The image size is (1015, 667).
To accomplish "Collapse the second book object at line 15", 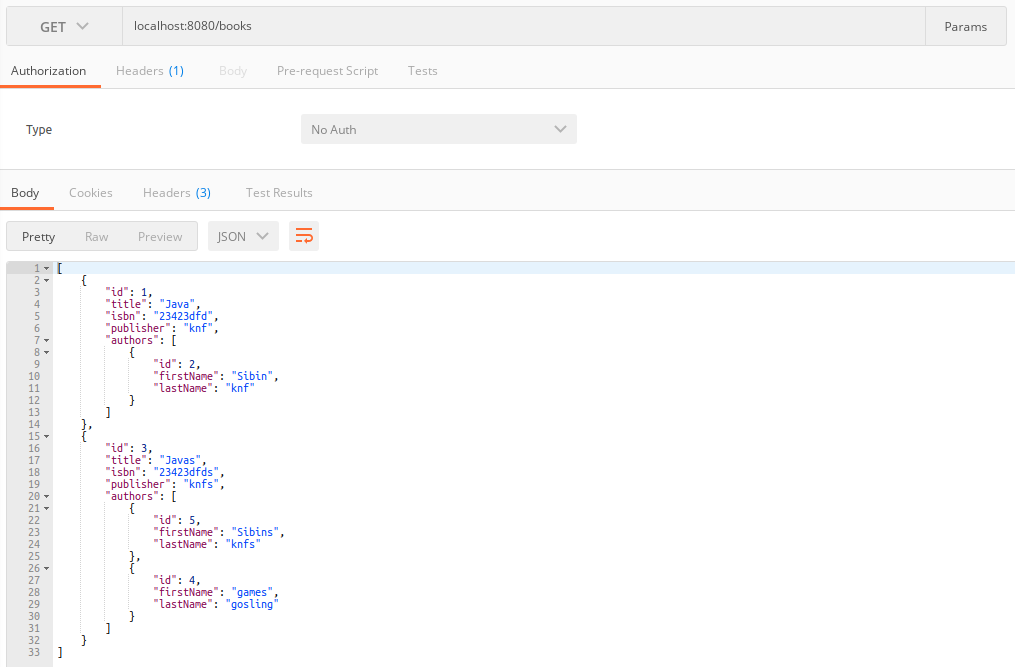I will pyautogui.click(x=44, y=436).
